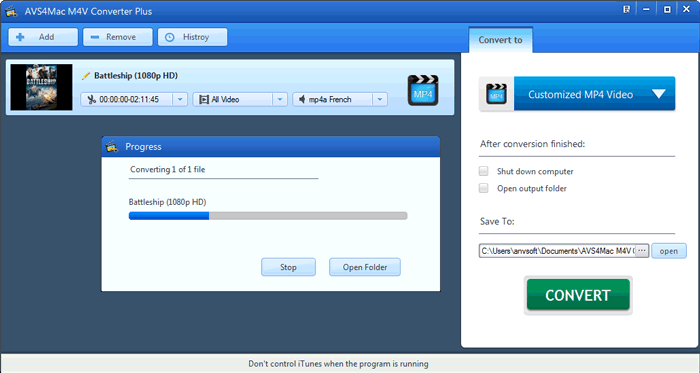Expand the clip time range dropdown arrow
Viewport: 700px width, 373px height.
[x=180, y=99]
